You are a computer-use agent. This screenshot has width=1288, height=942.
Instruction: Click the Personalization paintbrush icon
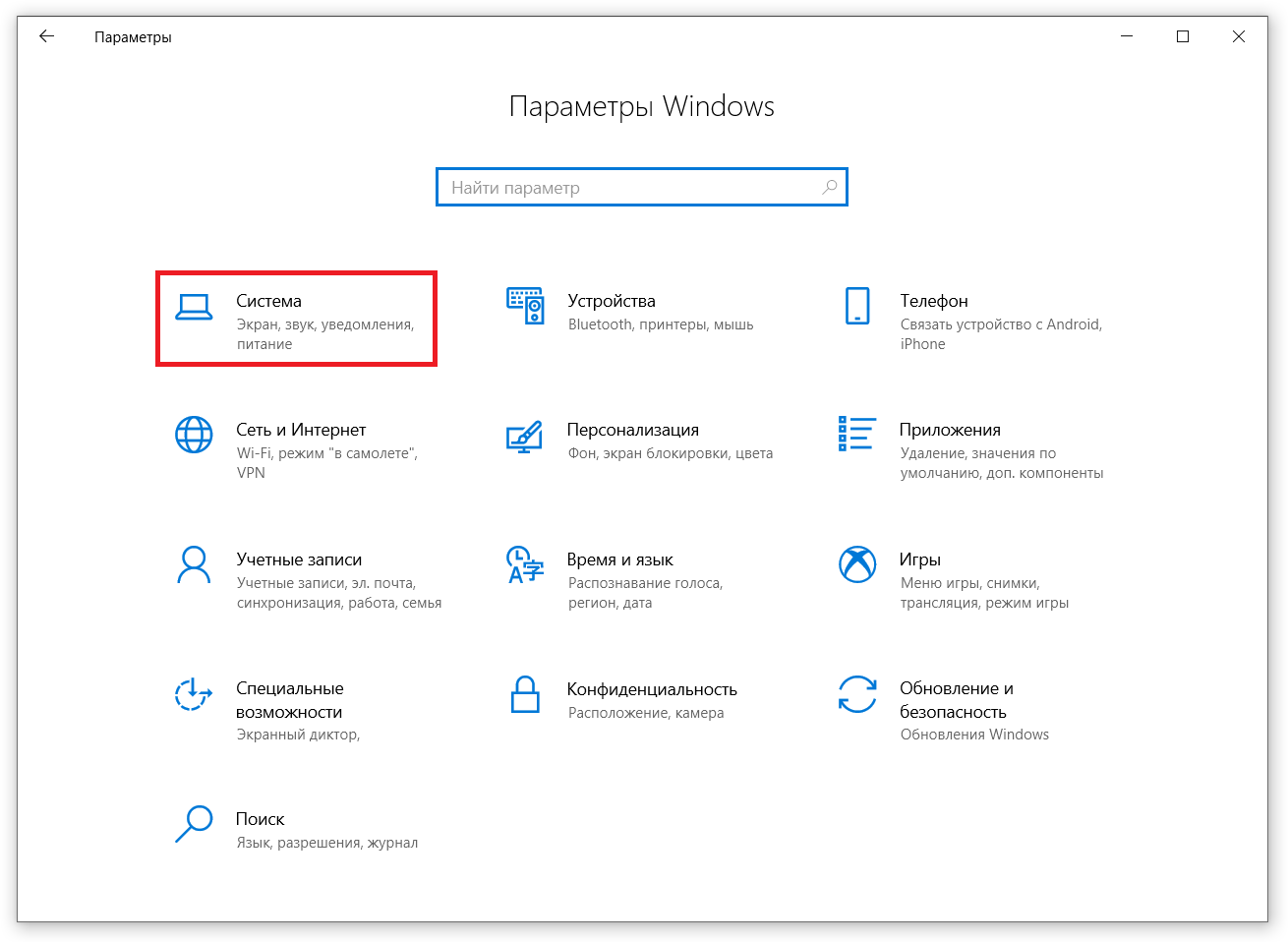click(x=524, y=436)
